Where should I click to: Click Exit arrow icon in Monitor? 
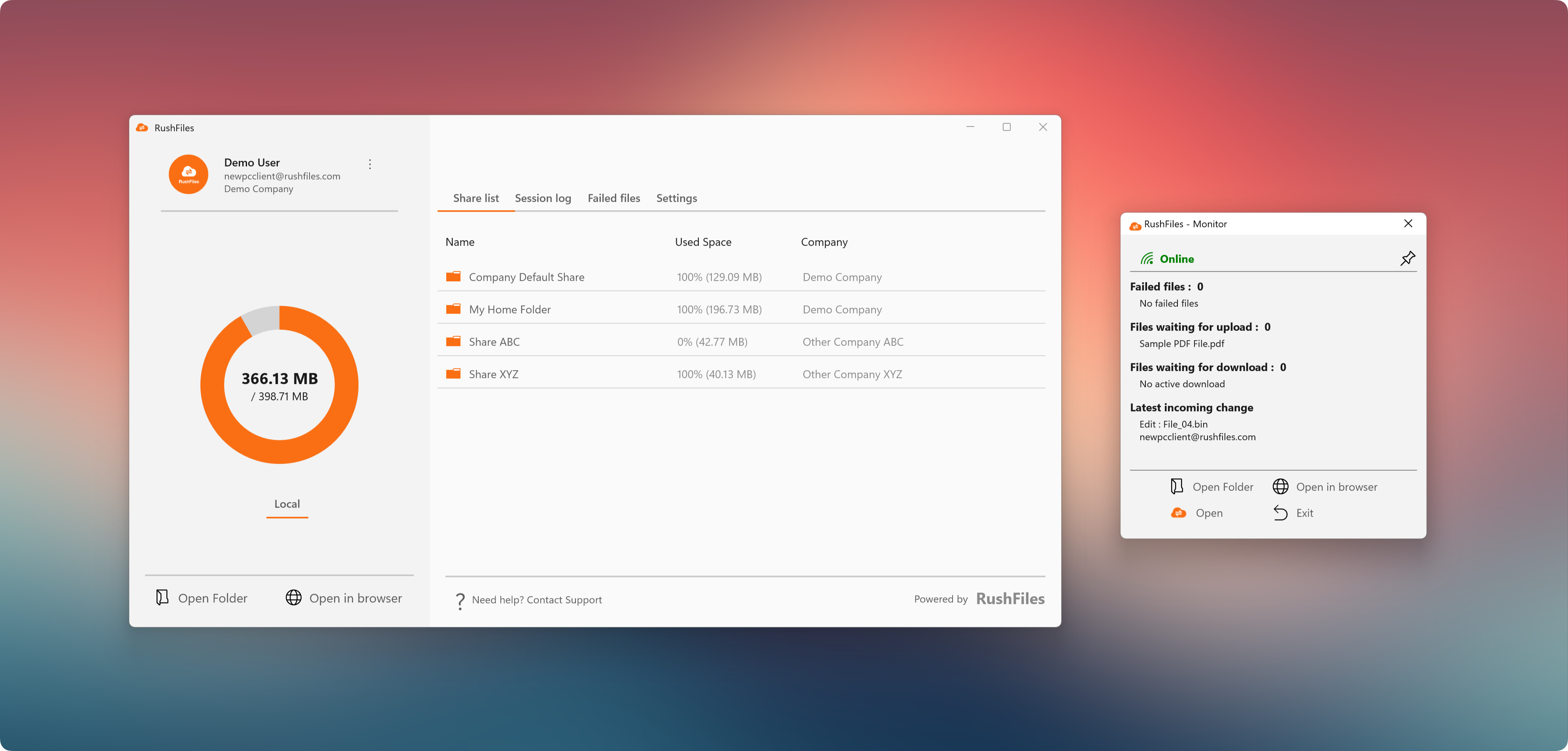click(x=1280, y=513)
